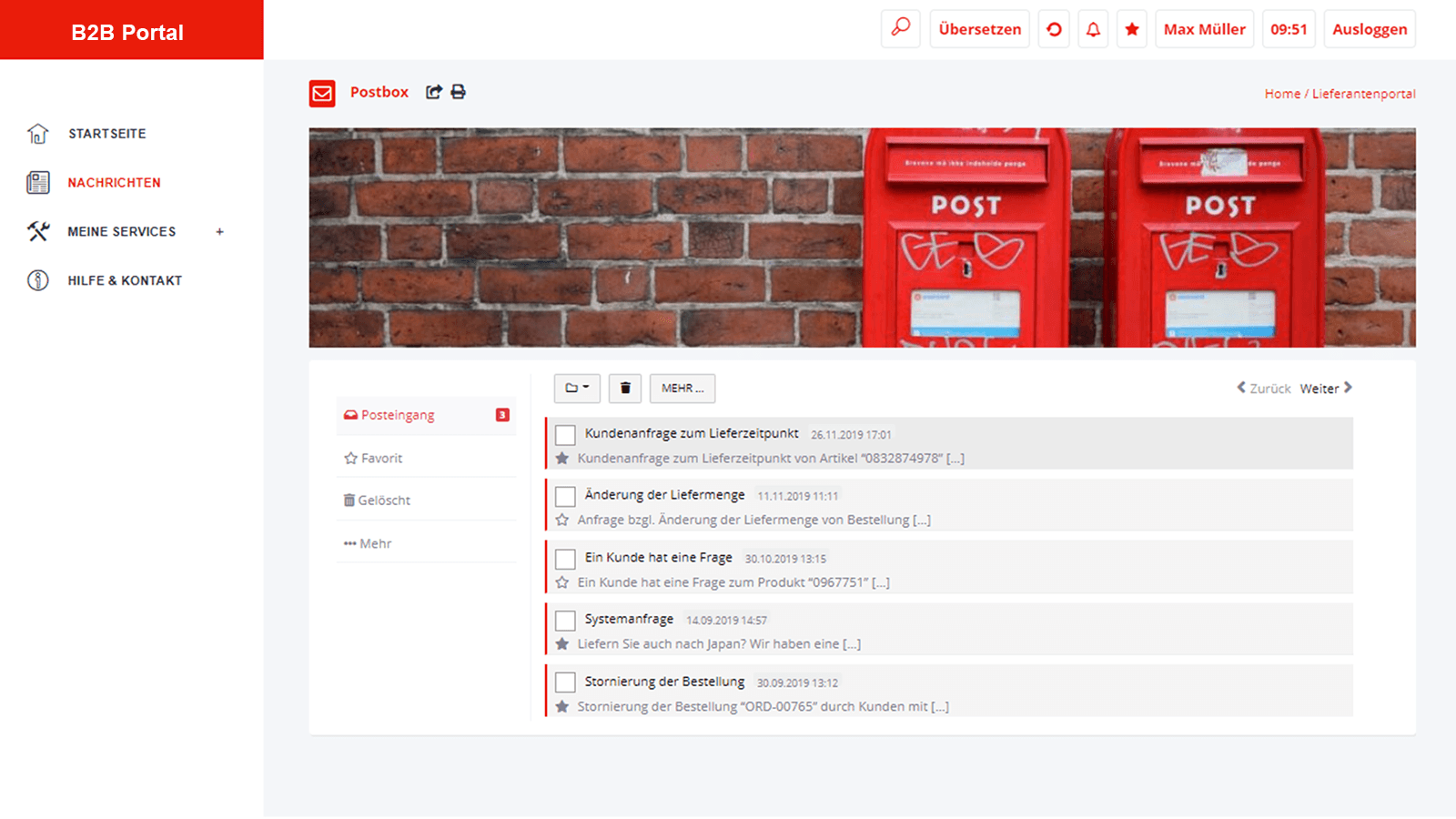Click the refresh icon in header
Image resolution: width=1456 pixels, height=819 pixels.
(x=1054, y=29)
